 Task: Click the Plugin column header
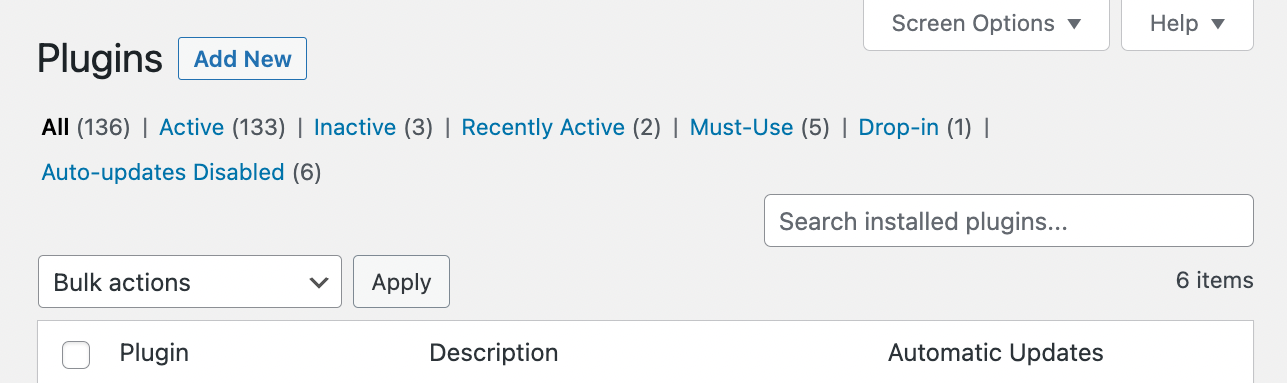pyautogui.click(x=154, y=353)
